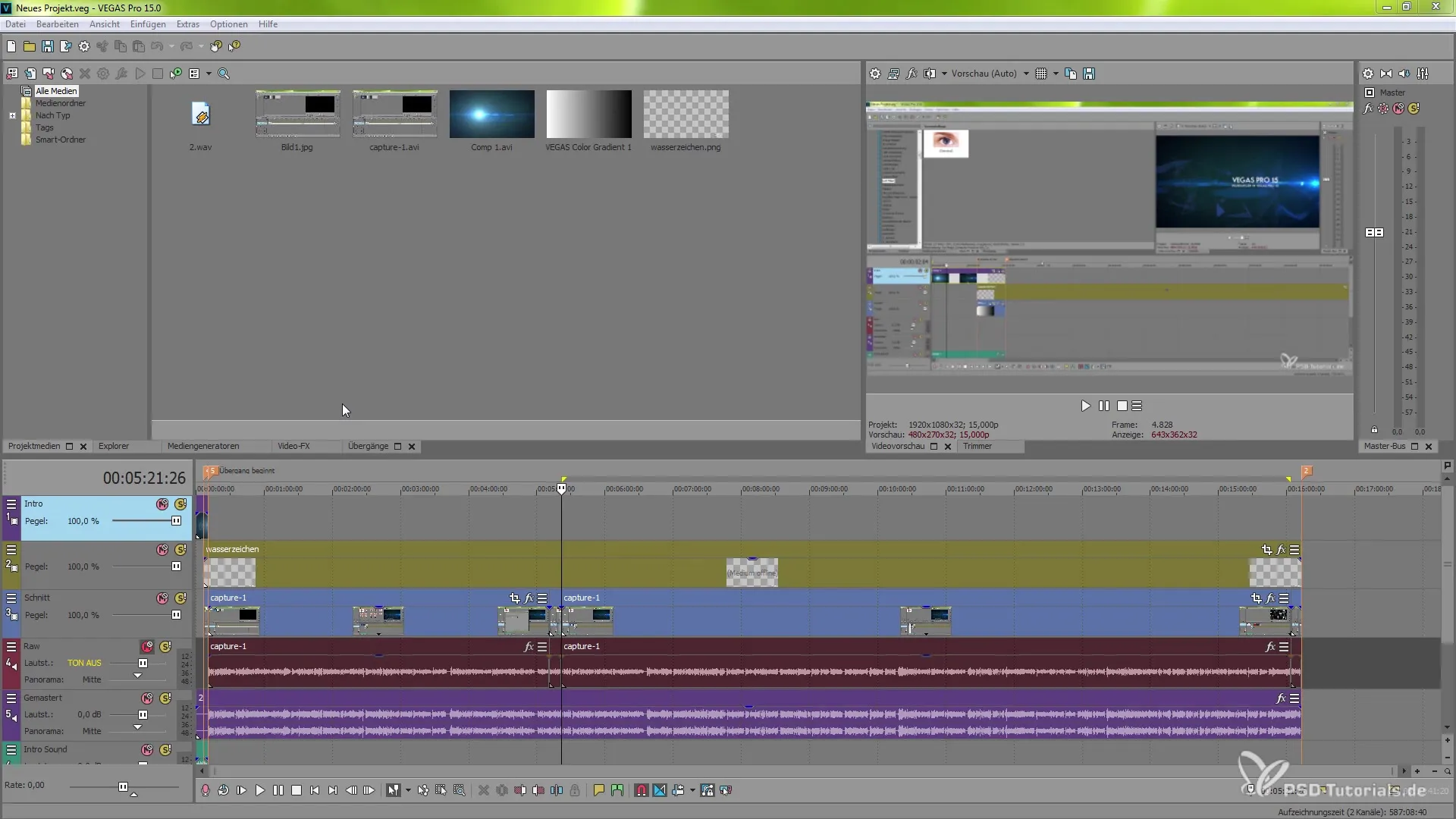The width and height of the screenshot is (1456, 819).
Task: Expand the Normal Edit tool dropdown arrow
Action: coord(408,790)
